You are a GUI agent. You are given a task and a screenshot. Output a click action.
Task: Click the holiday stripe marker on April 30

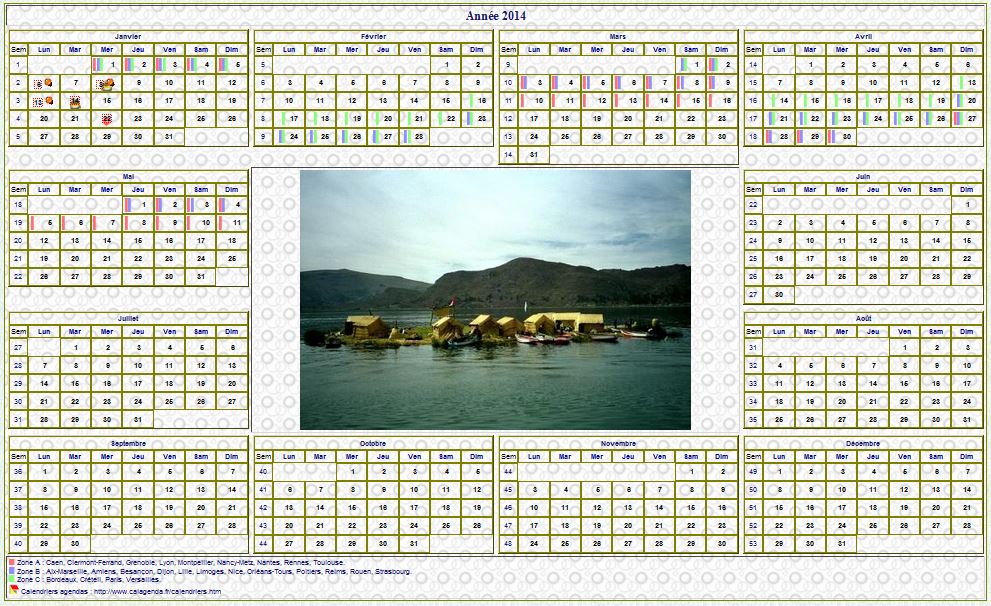[x=832, y=137]
